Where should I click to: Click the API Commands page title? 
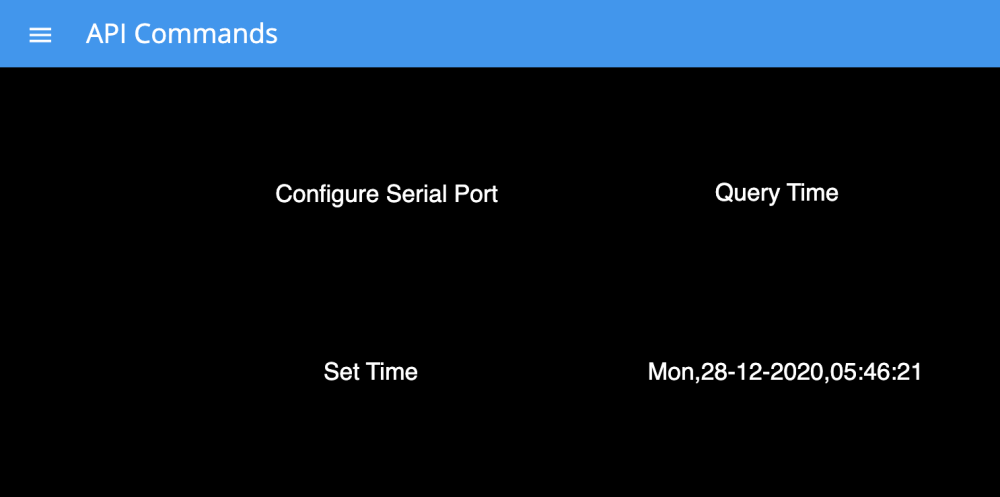(x=181, y=34)
